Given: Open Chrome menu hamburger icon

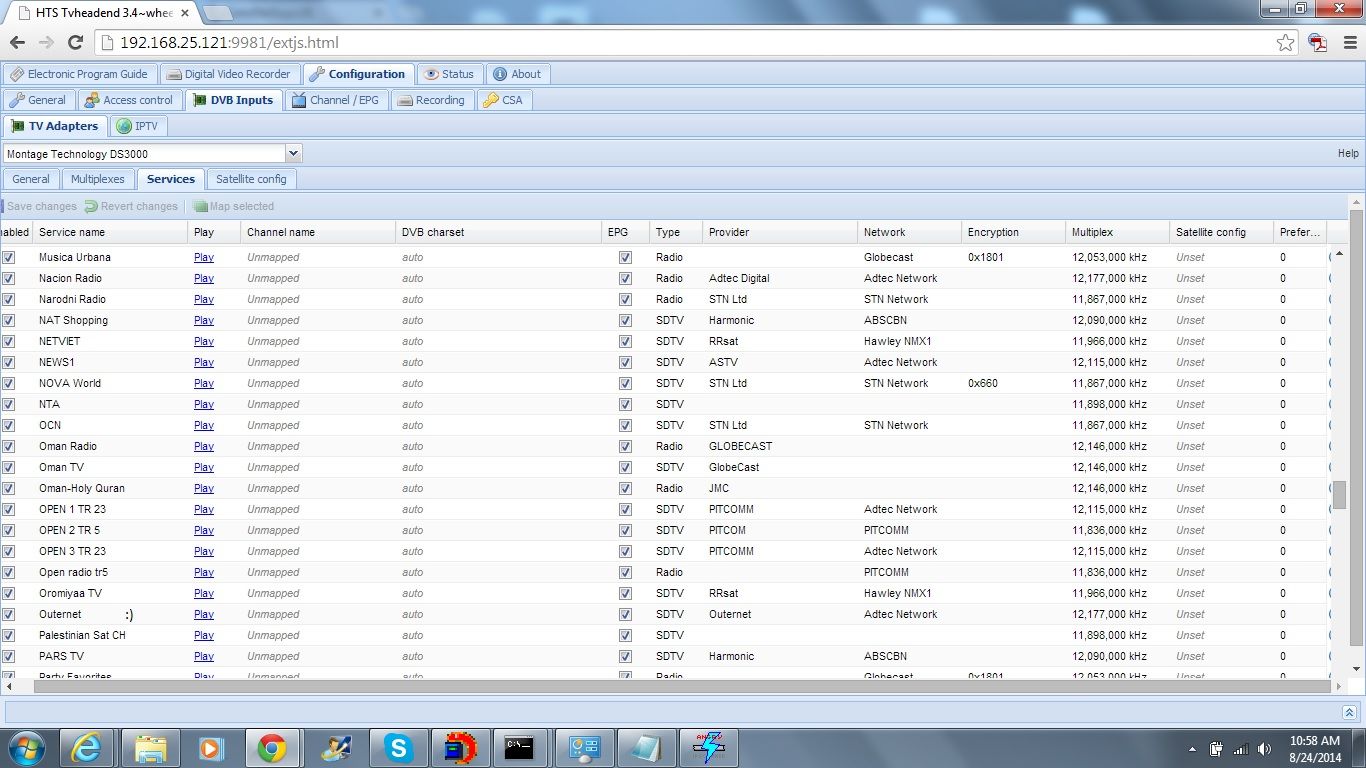Looking at the screenshot, I should point(1348,43).
